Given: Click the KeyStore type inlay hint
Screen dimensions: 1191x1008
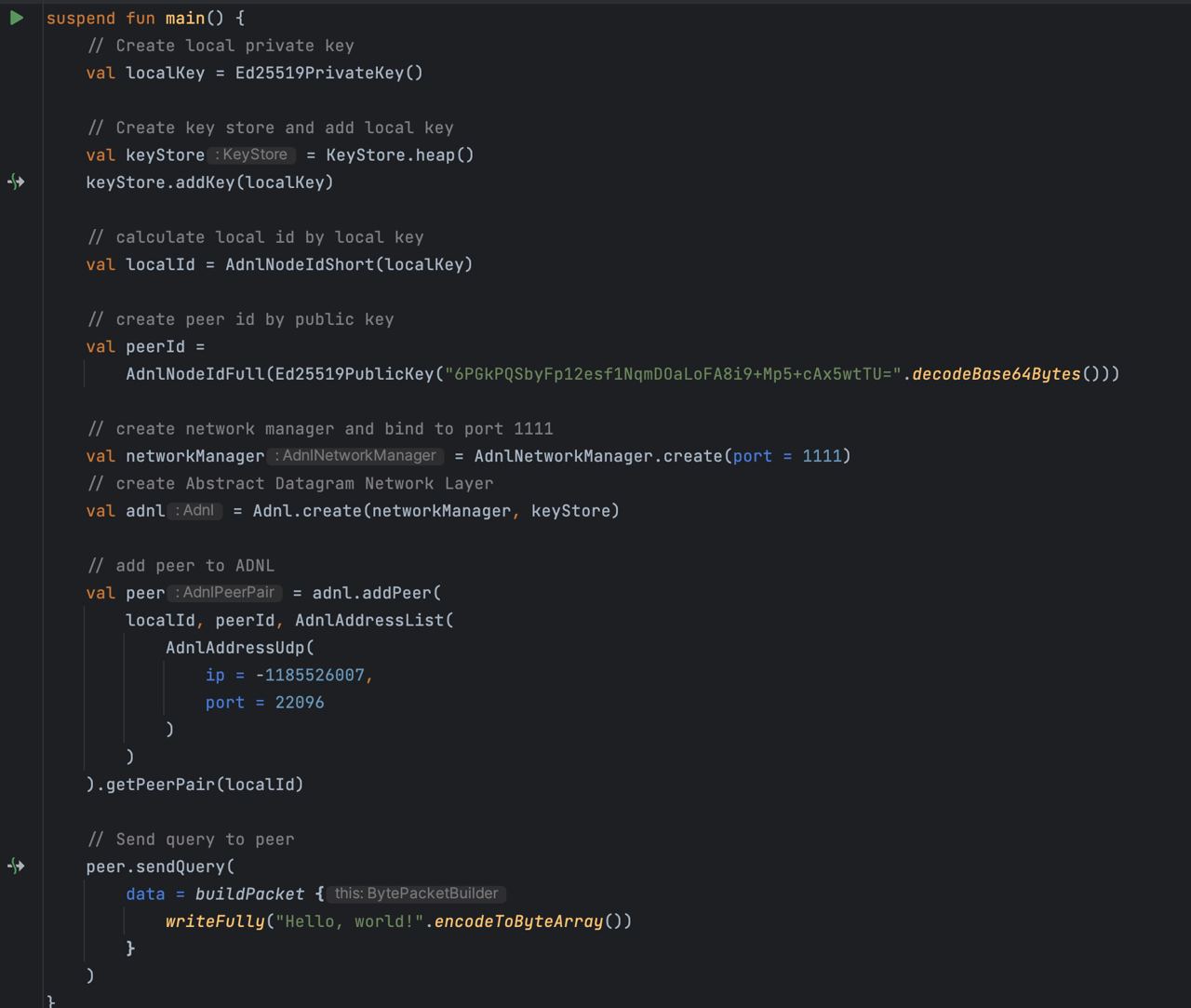Looking at the screenshot, I should point(251,155).
